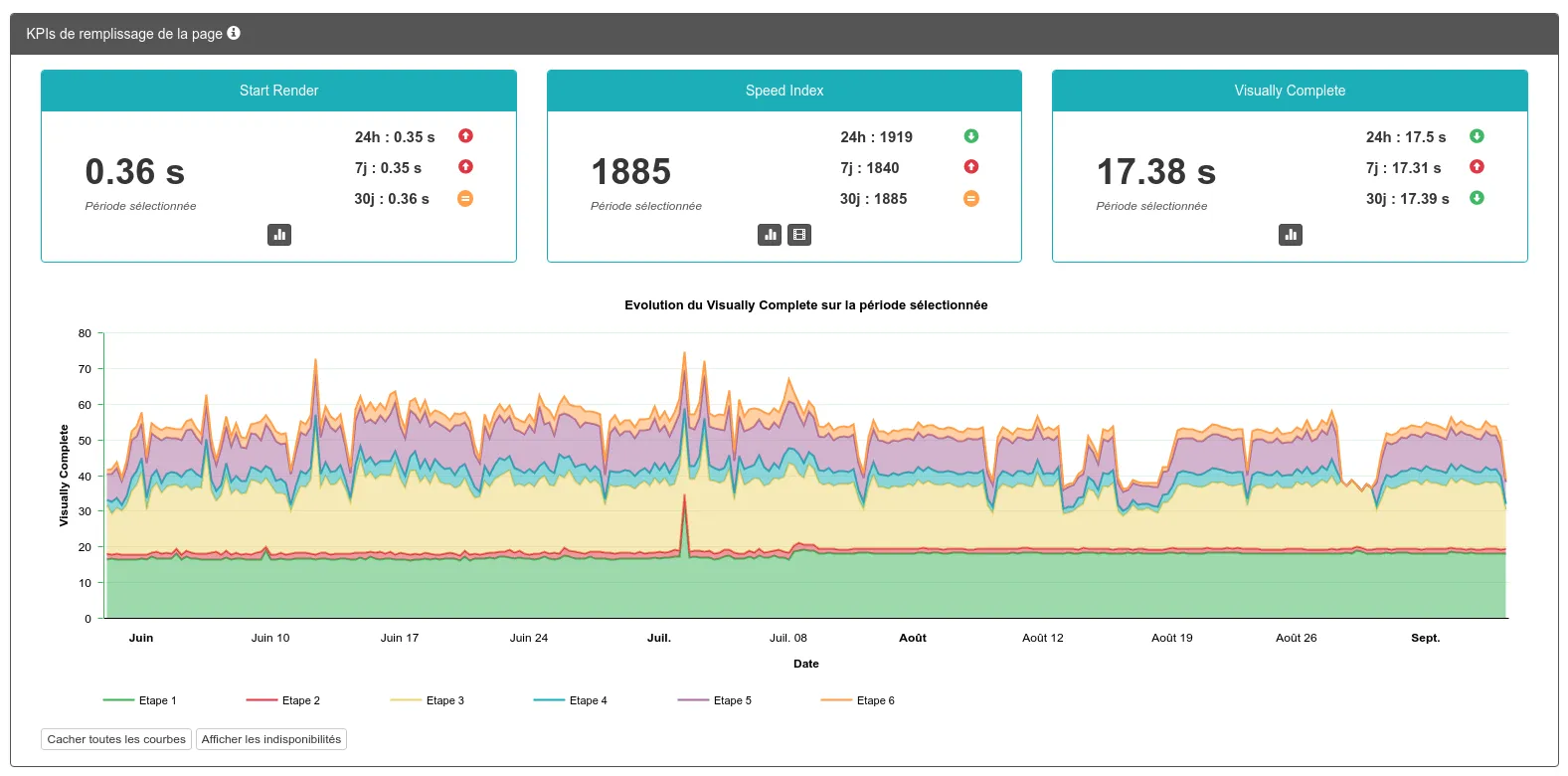Open the Visually Complete bar chart icon

coord(1291,235)
